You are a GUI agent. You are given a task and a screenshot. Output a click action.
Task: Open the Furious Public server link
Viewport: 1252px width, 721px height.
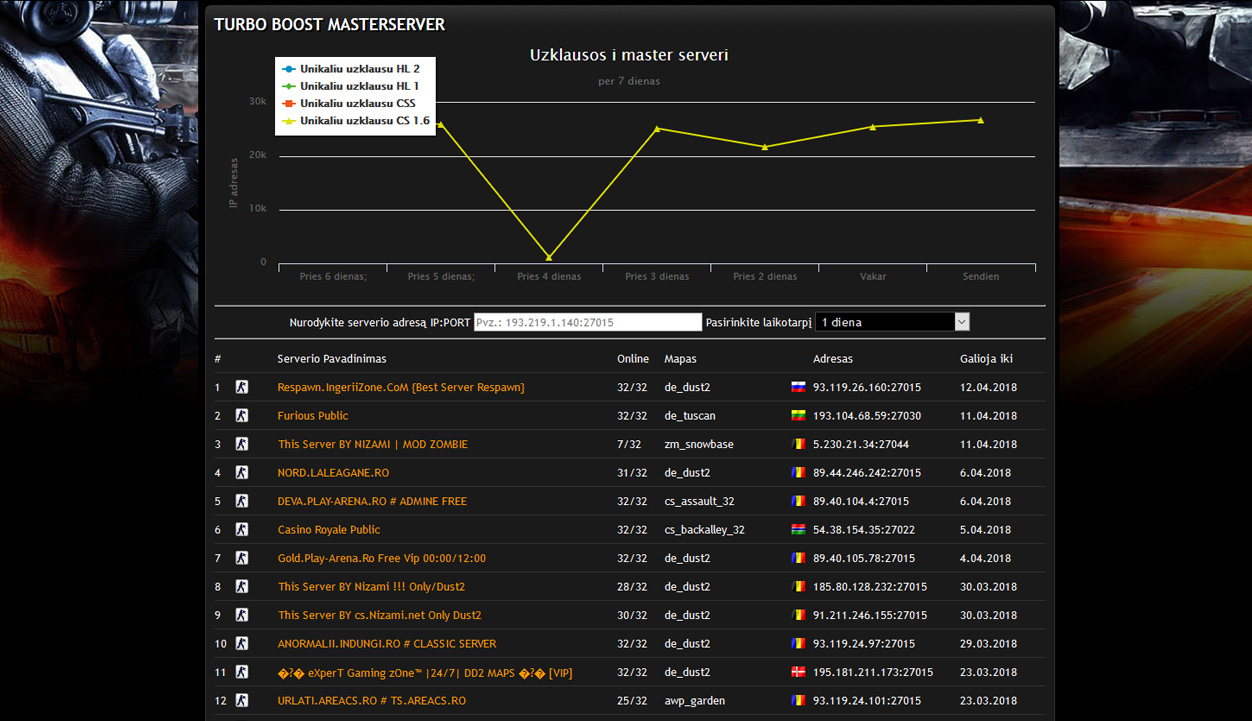[x=313, y=415]
